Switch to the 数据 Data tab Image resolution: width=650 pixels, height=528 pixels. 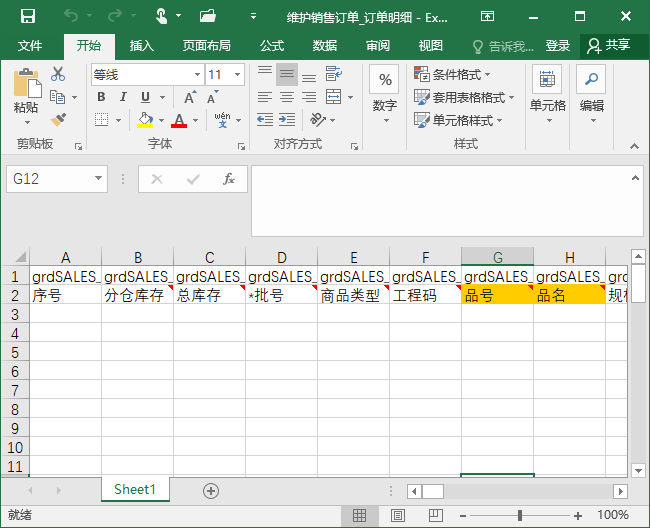[x=325, y=45]
